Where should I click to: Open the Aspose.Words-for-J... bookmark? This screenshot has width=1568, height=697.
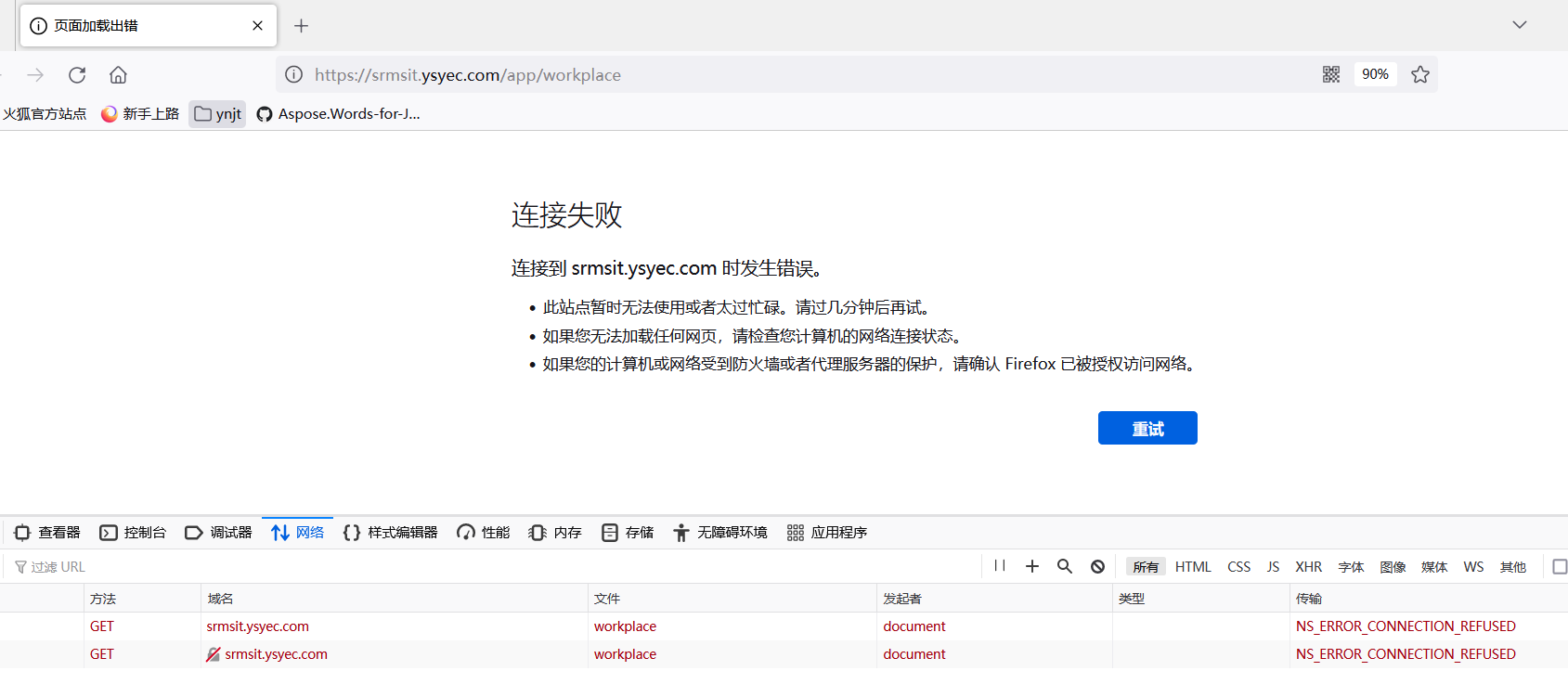coord(338,114)
